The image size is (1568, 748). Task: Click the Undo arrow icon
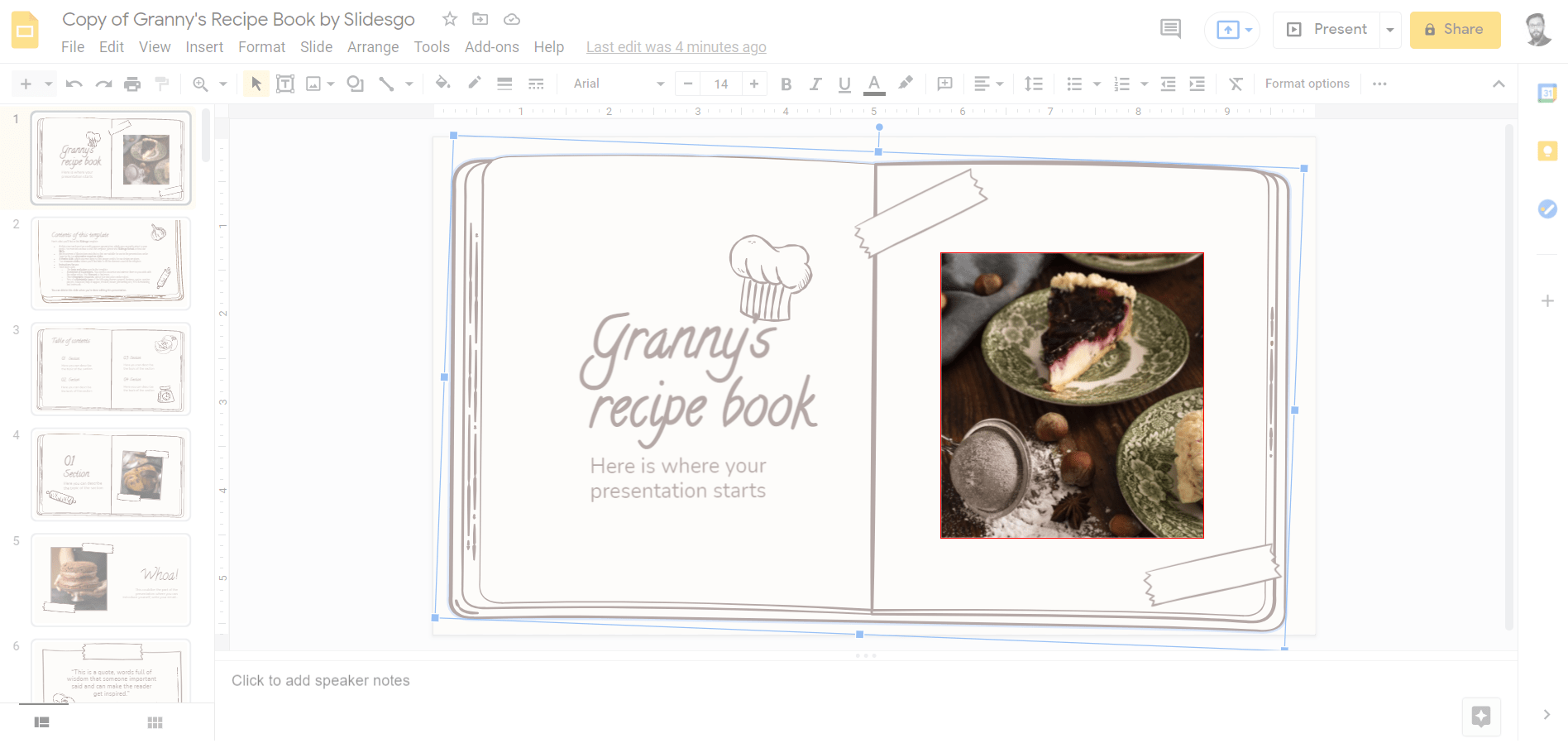74,84
